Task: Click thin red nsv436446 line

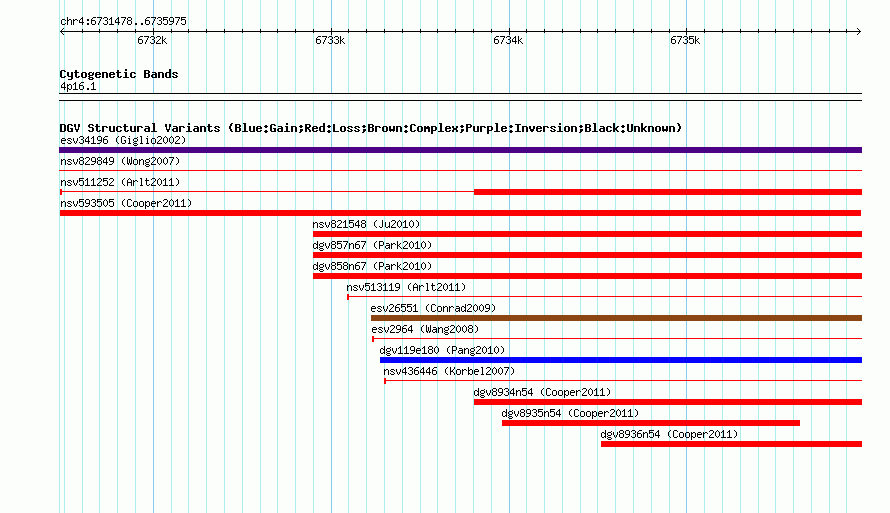Action: pyautogui.click(x=623, y=380)
